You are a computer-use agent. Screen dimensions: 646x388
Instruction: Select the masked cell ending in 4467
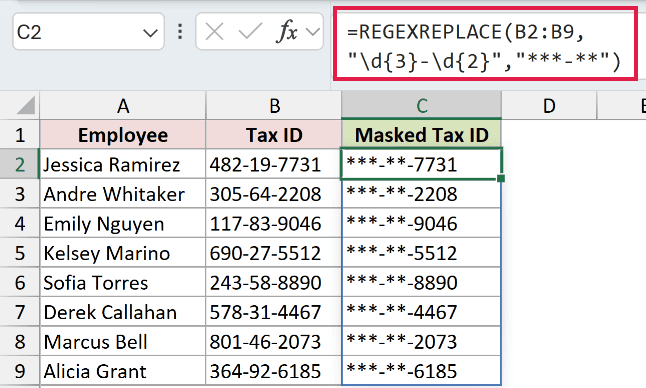(x=421, y=312)
